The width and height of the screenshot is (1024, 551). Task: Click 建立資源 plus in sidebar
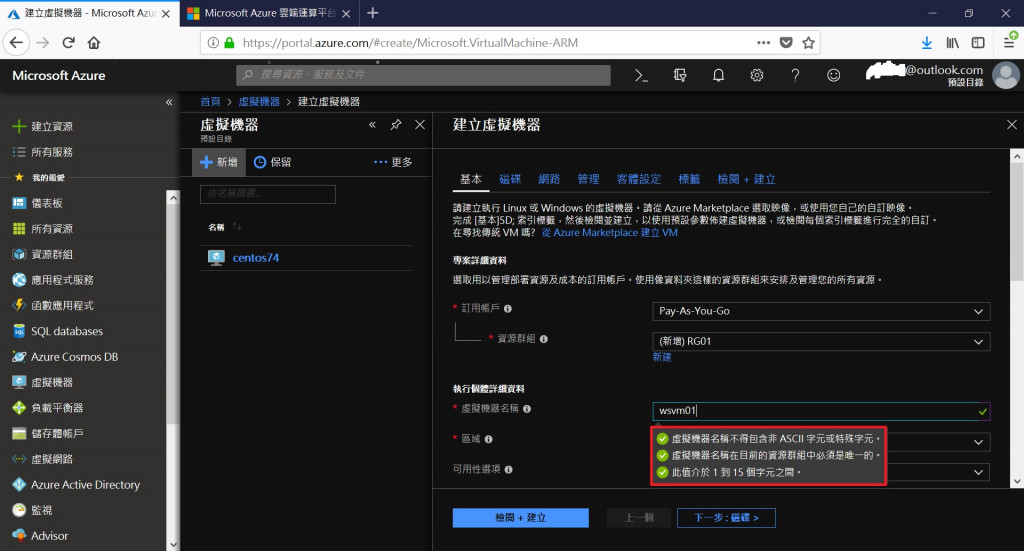coord(43,127)
